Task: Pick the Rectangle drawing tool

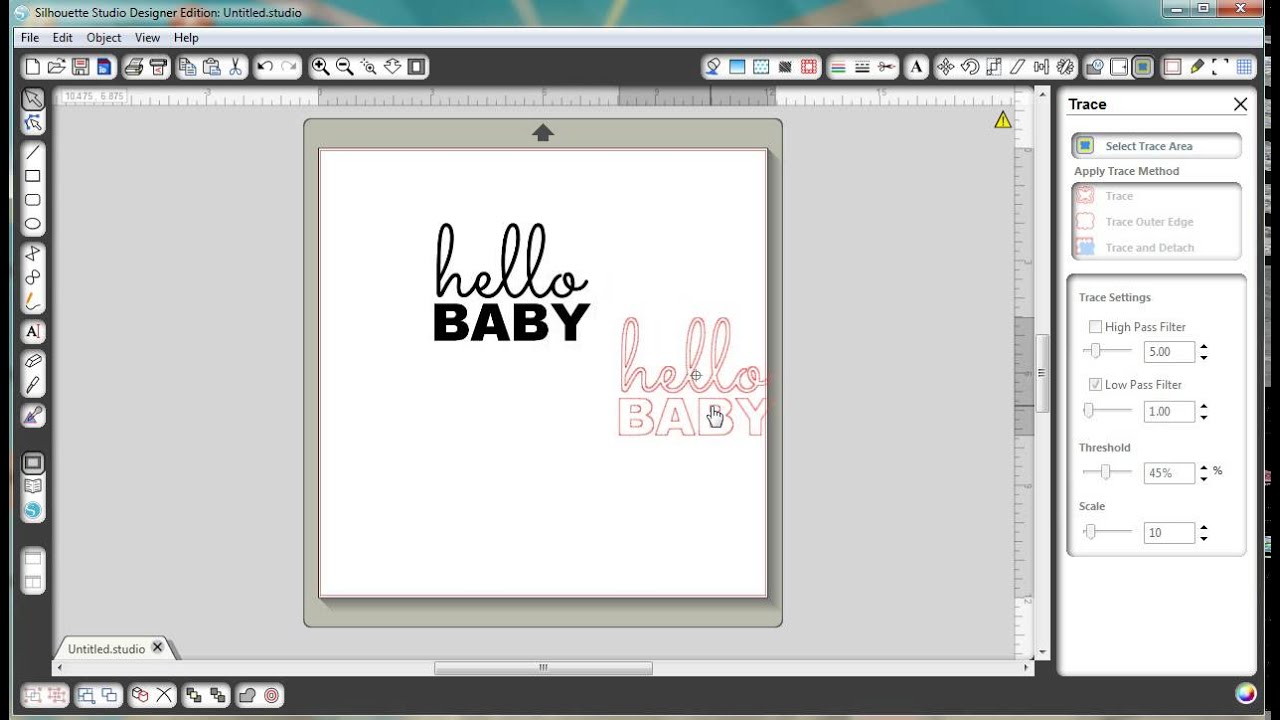Action: [x=33, y=176]
